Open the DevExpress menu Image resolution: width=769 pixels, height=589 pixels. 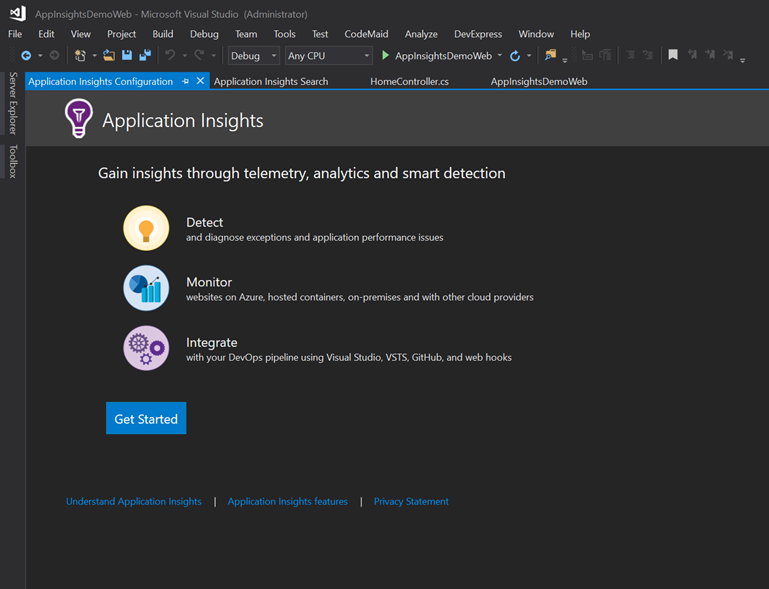click(478, 34)
